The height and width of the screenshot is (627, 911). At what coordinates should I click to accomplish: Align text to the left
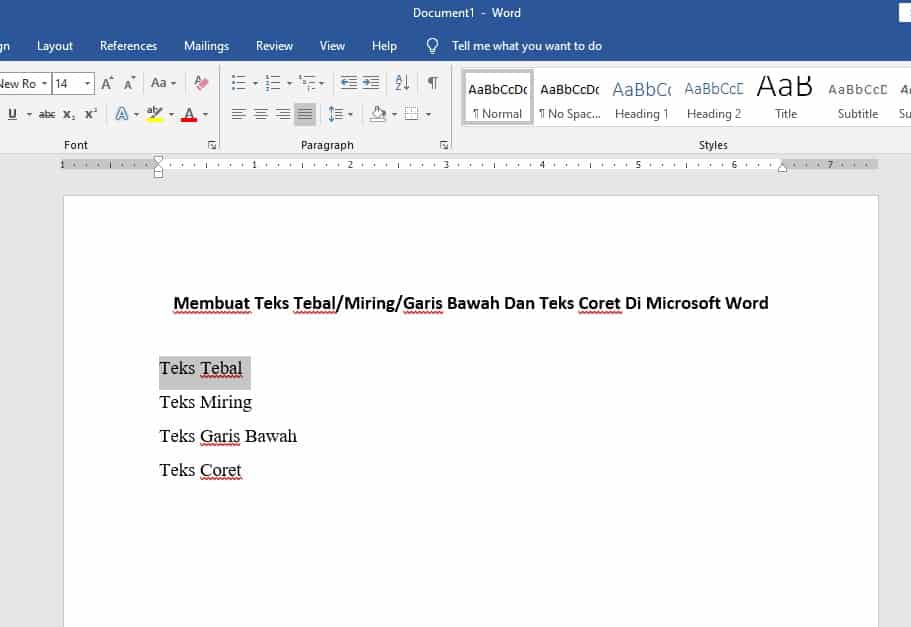pyautogui.click(x=238, y=114)
